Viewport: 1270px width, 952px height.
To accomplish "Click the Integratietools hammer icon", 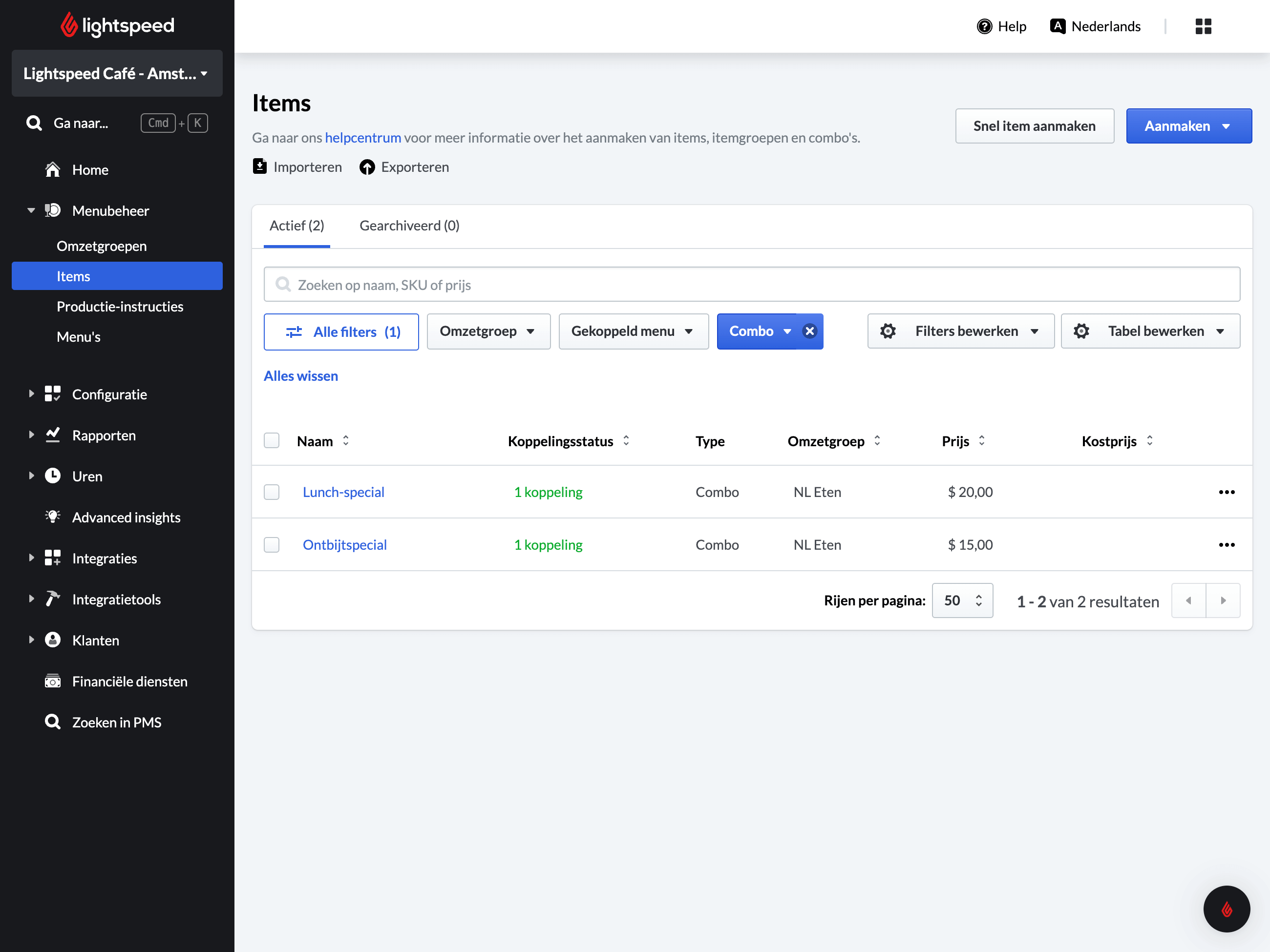I will 53,599.
